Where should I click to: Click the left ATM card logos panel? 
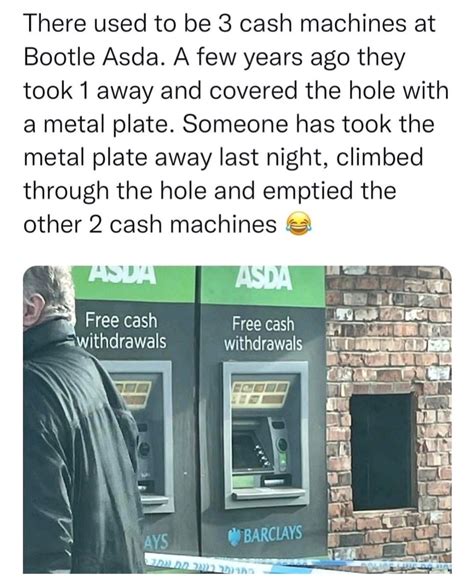[132, 395]
